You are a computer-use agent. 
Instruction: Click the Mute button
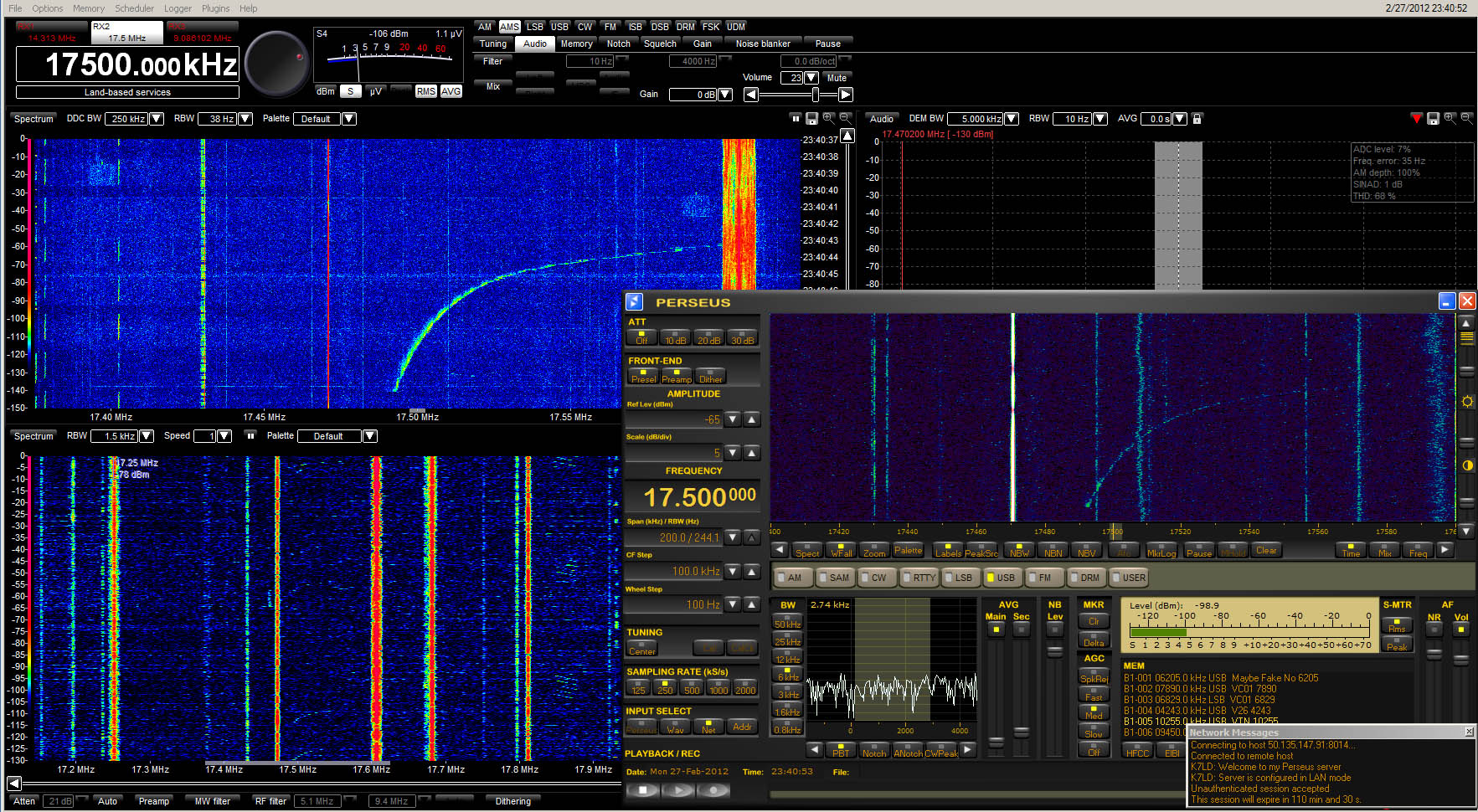point(837,78)
